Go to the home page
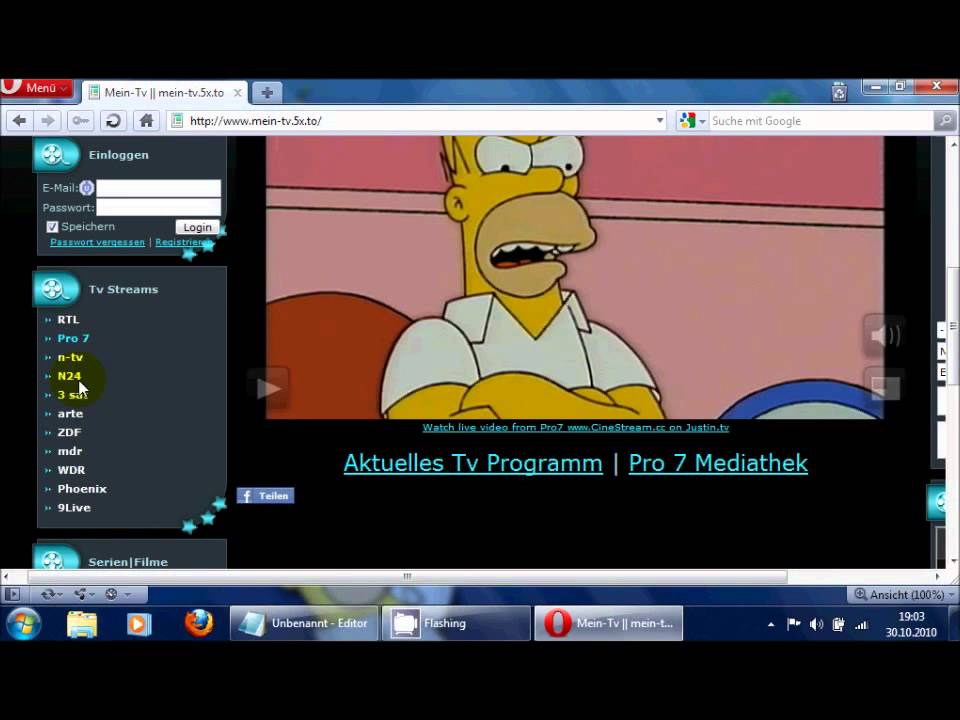960x720 pixels. point(146,121)
